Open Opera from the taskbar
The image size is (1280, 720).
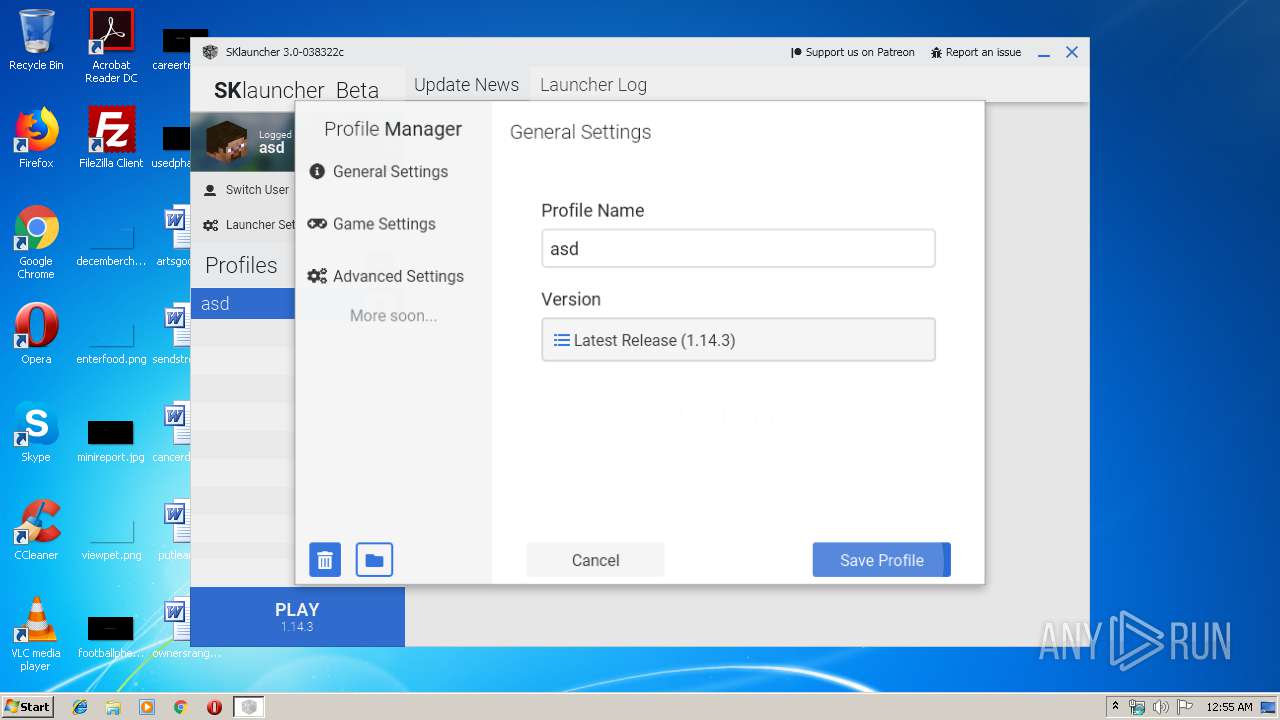214,707
